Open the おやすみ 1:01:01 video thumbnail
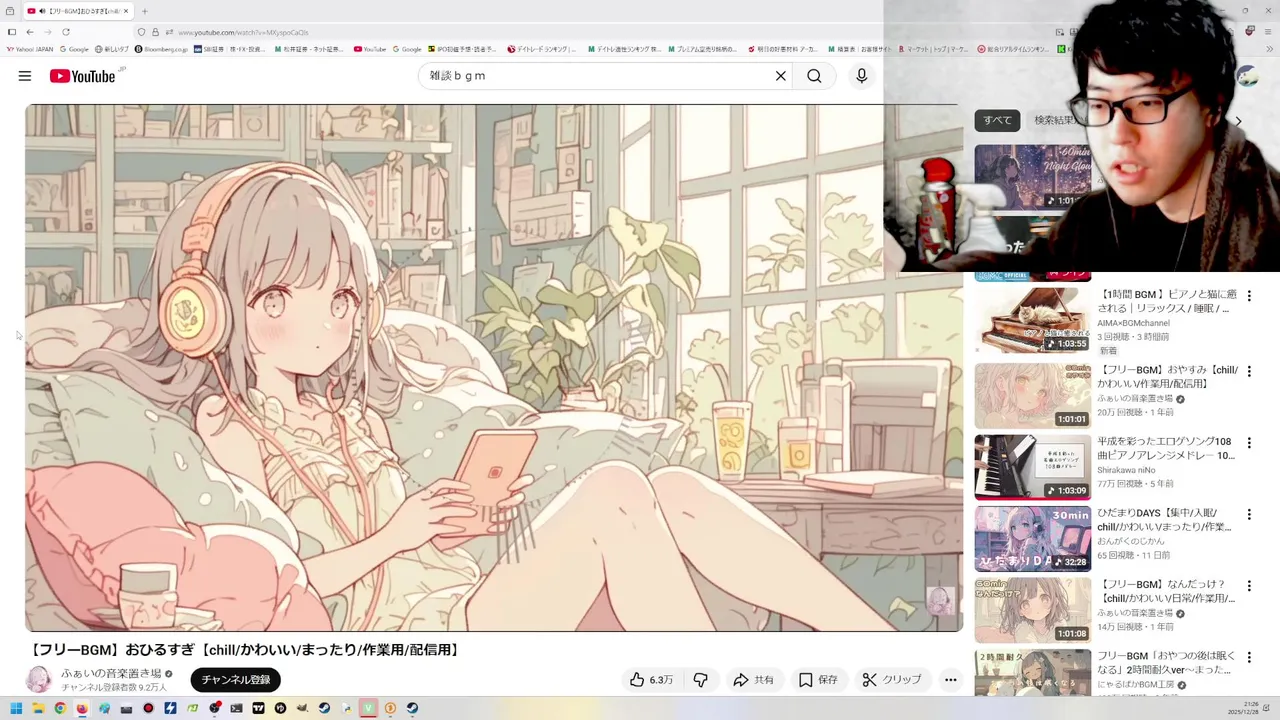The height and width of the screenshot is (720, 1280). [1033, 396]
